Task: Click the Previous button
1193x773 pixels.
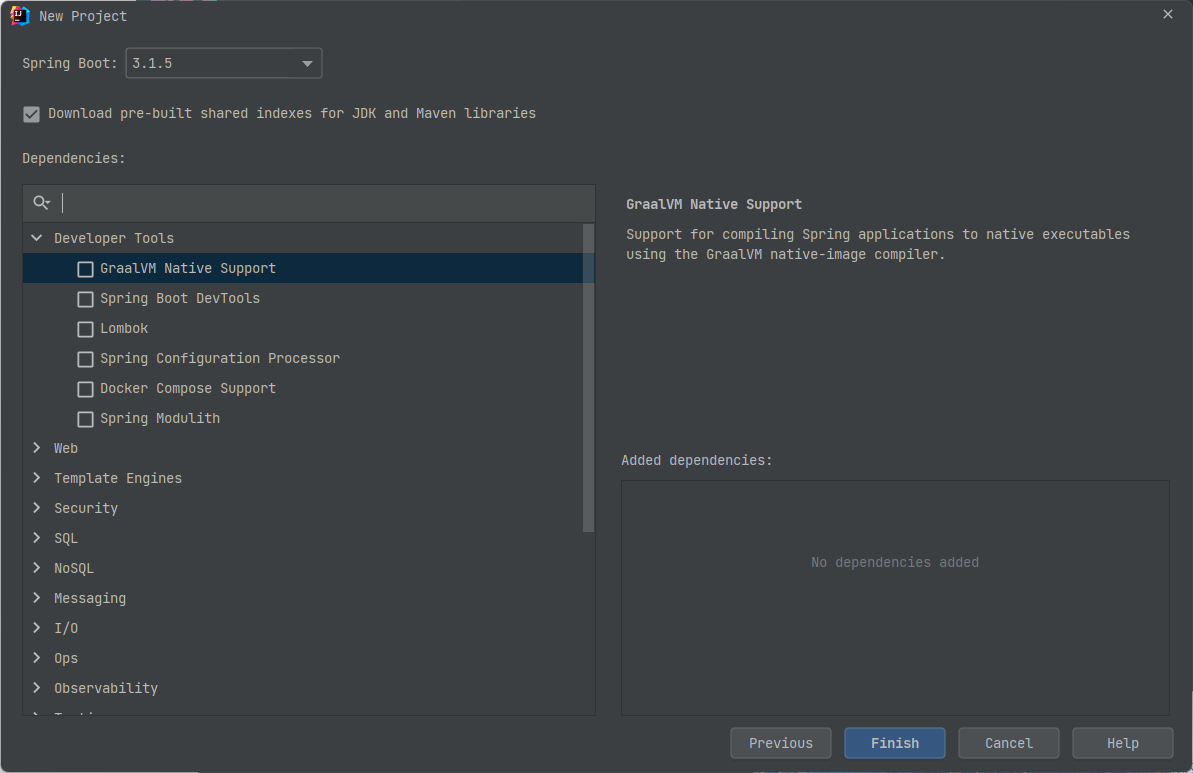Action: coord(781,743)
